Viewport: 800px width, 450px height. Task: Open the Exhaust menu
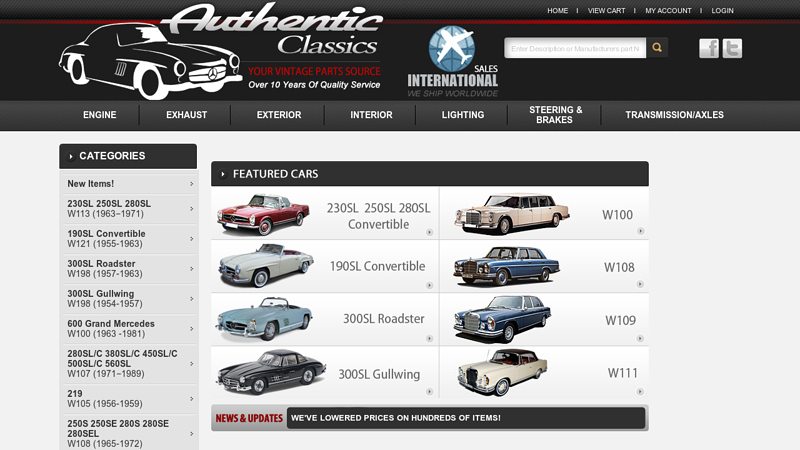tap(186, 115)
